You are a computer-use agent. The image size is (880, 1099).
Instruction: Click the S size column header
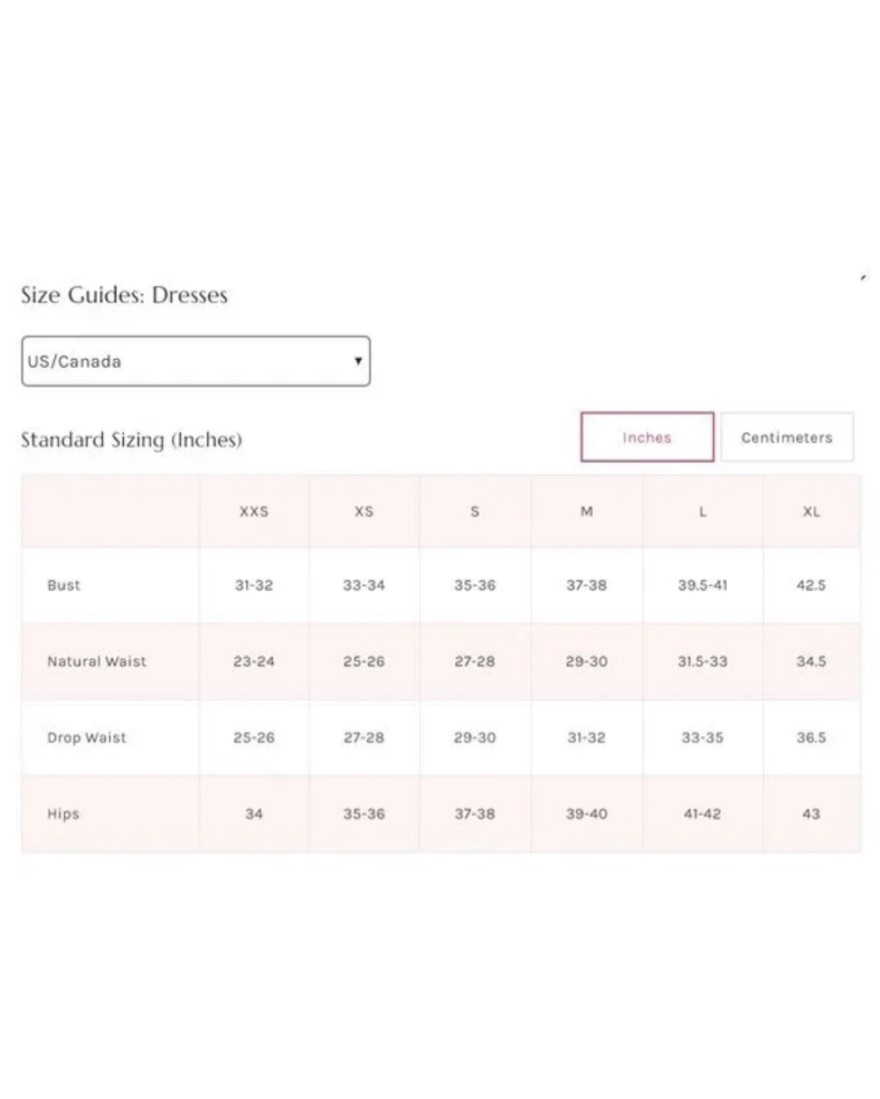coord(475,512)
